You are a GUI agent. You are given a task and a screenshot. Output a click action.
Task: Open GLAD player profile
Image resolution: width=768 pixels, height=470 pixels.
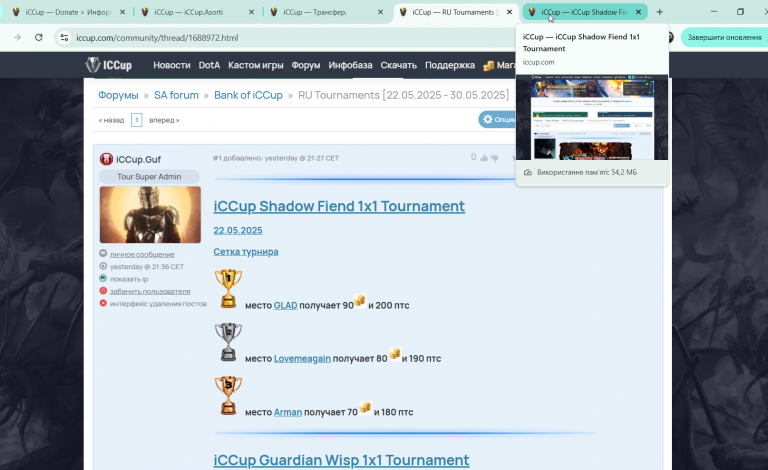(x=286, y=306)
